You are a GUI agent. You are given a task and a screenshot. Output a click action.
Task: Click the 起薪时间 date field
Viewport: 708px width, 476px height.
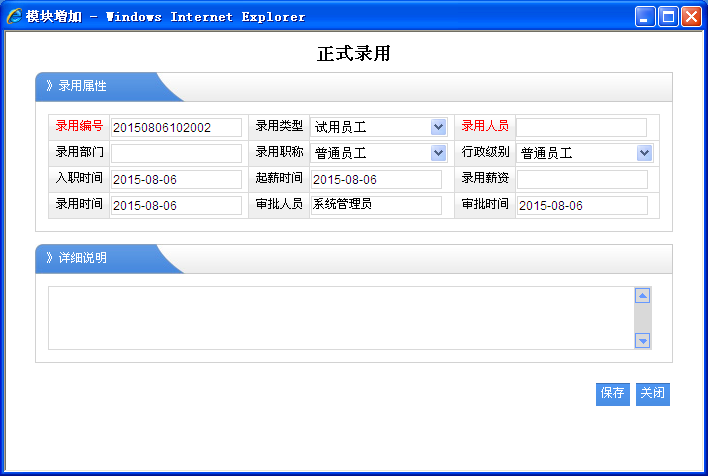click(x=376, y=179)
